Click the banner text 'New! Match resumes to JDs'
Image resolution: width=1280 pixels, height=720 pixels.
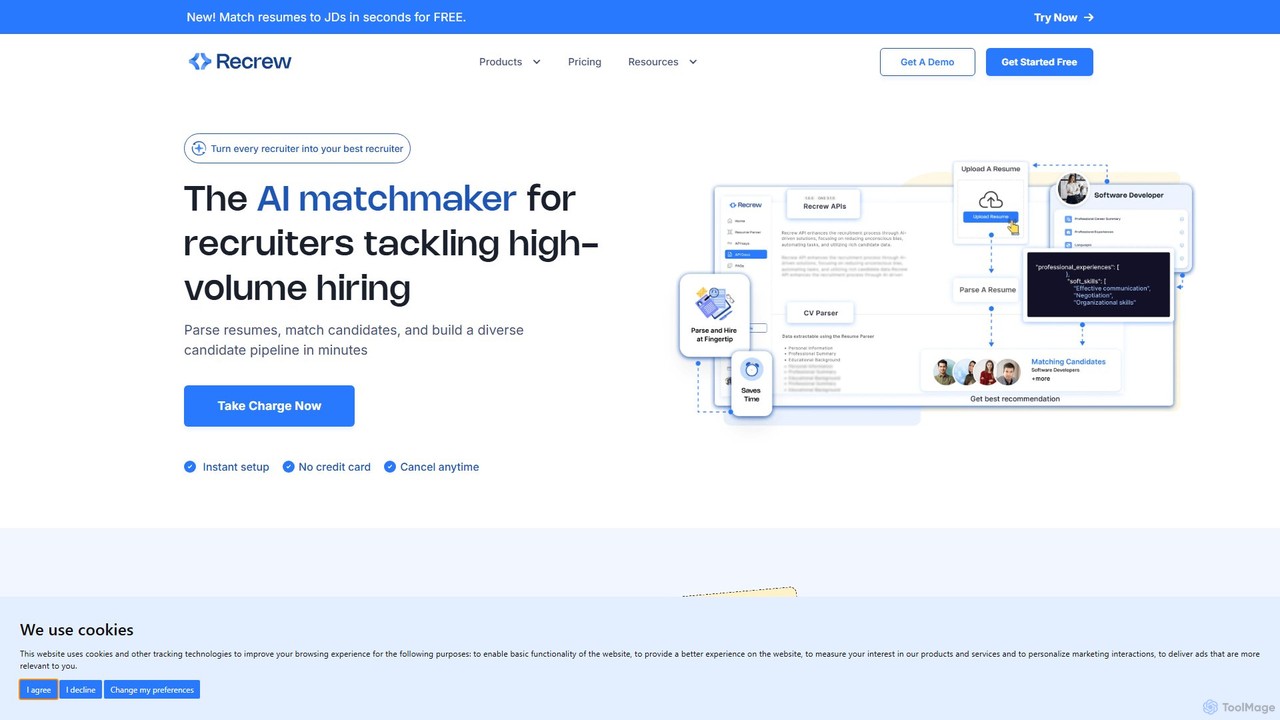pyautogui.click(x=326, y=17)
